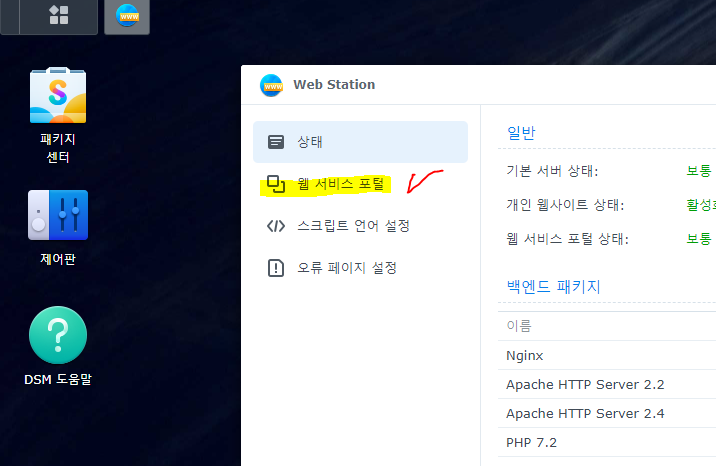Open the 제어판 desktop icon

[58, 228]
